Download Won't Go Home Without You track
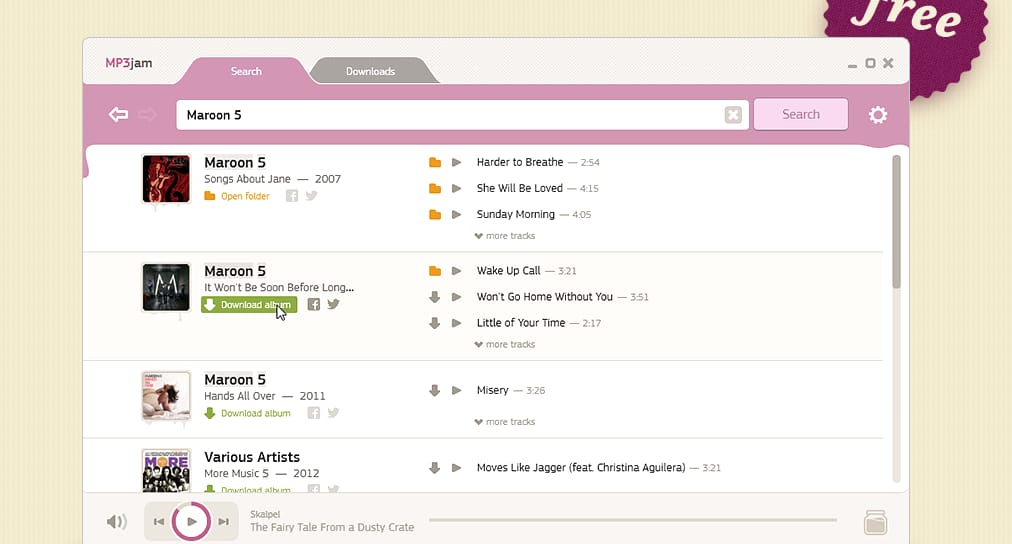The image size is (1012, 544). [x=434, y=297]
